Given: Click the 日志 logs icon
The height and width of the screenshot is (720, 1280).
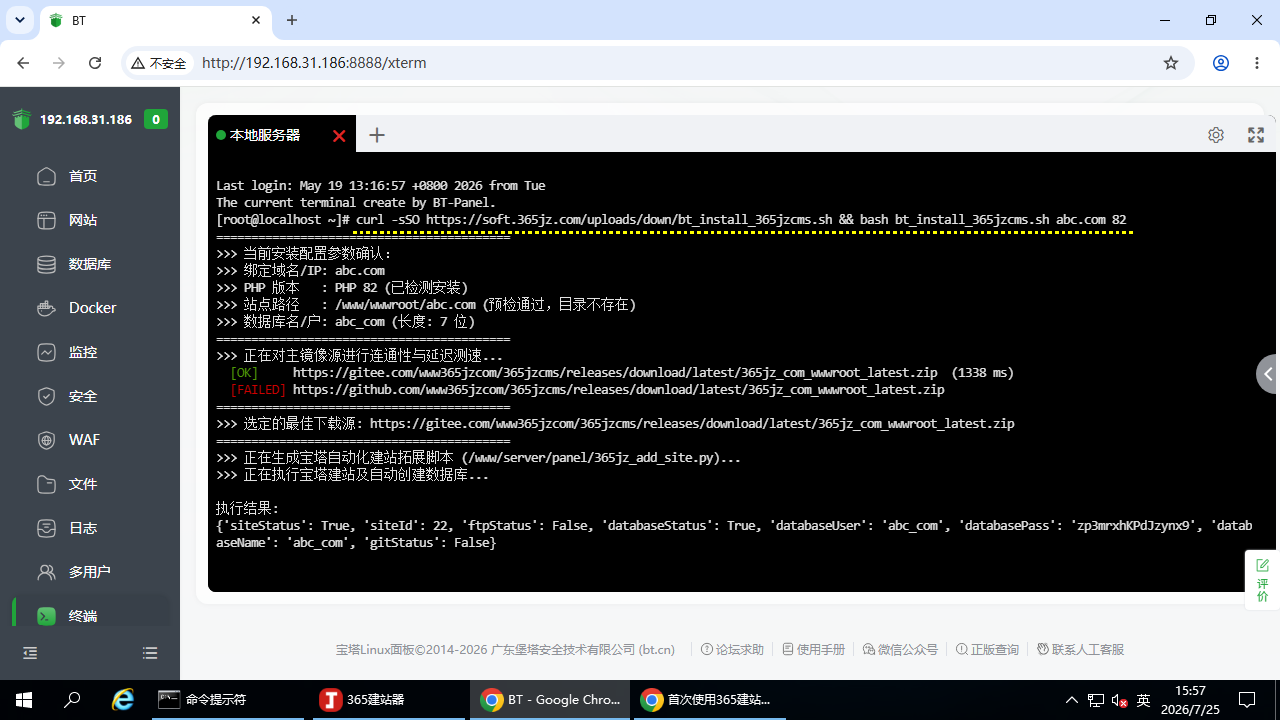Looking at the screenshot, I should click(46, 528).
